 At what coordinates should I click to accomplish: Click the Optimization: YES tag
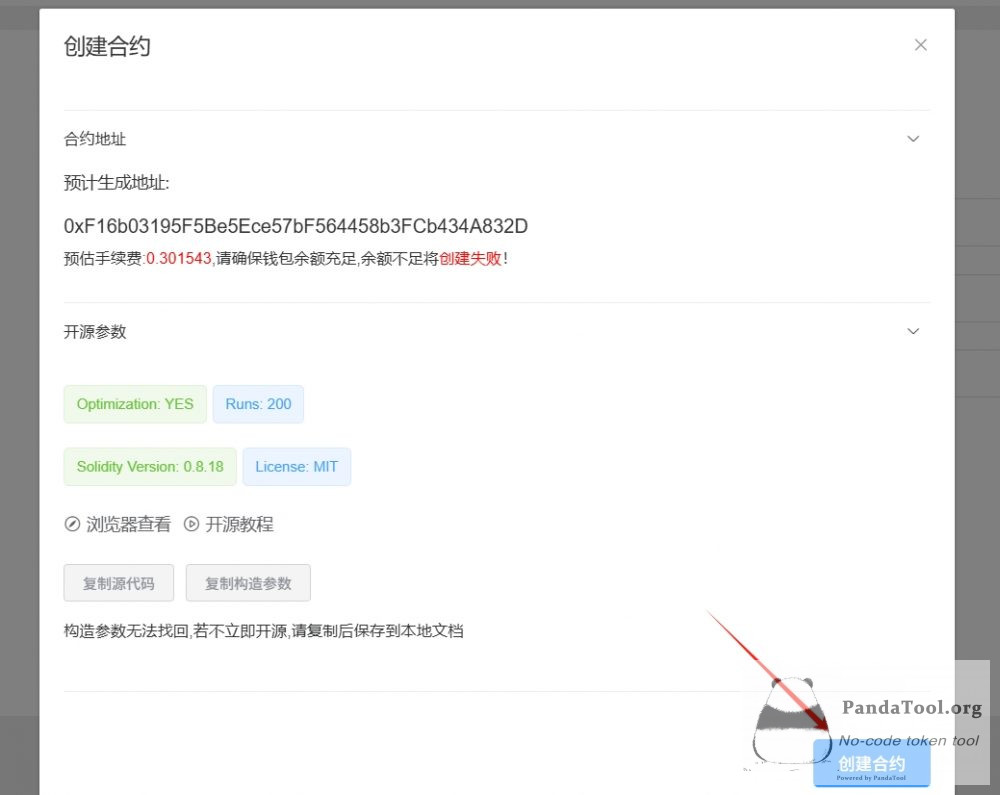pos(135,404)
